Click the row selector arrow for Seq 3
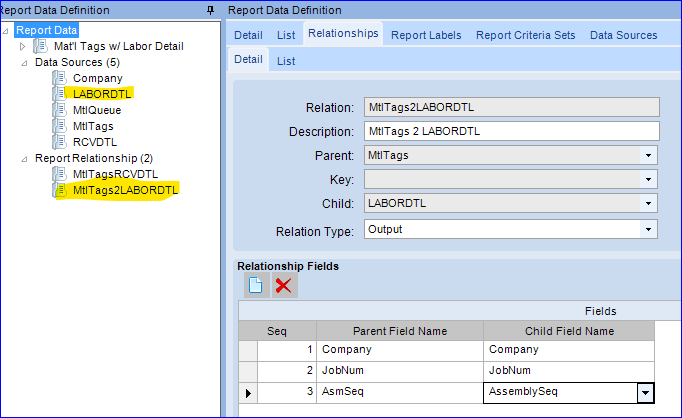 pos(248,393)
